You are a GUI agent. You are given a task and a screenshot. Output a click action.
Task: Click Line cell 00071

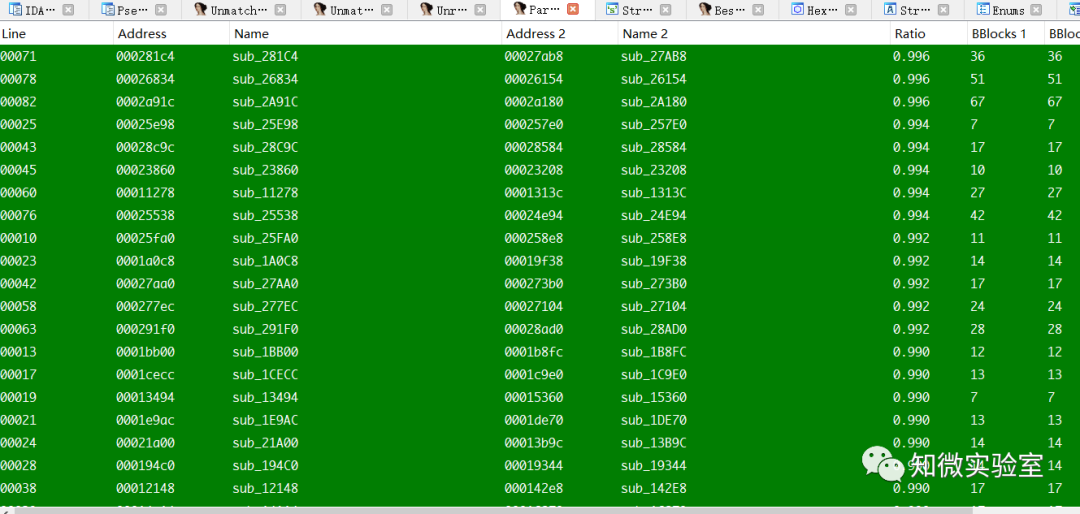tap(19, 56)
